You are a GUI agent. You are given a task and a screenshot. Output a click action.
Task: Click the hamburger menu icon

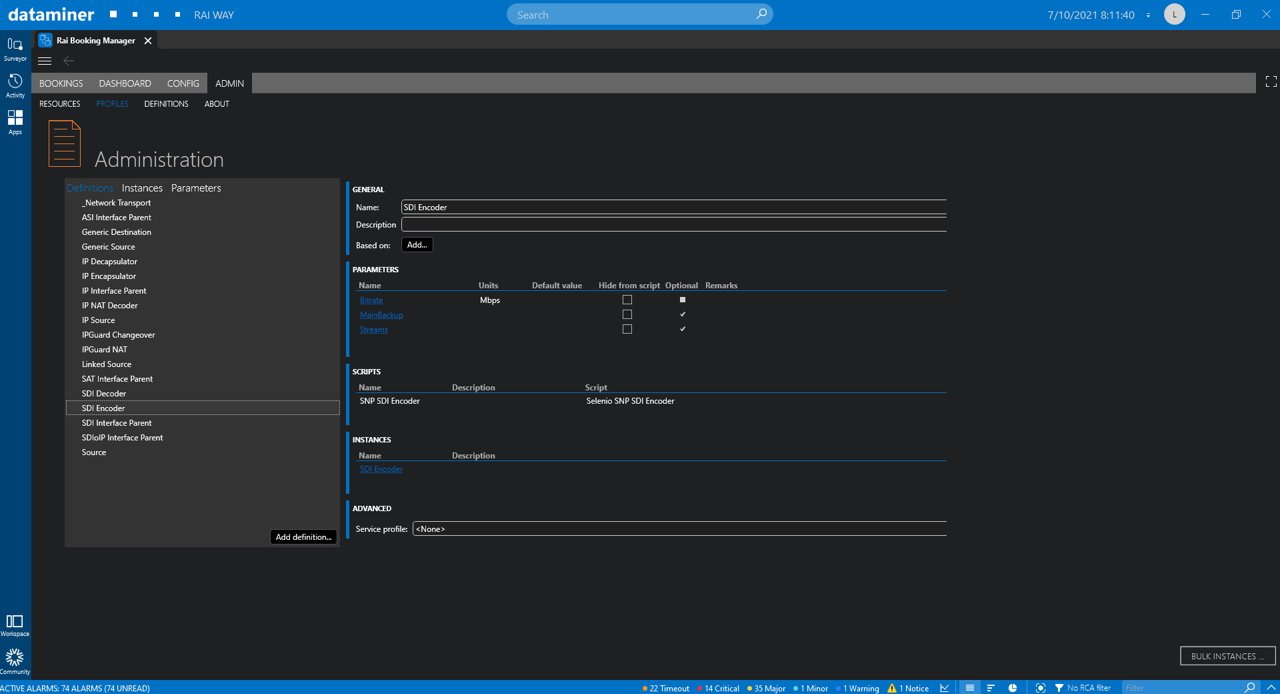click(x=45, y=61)
